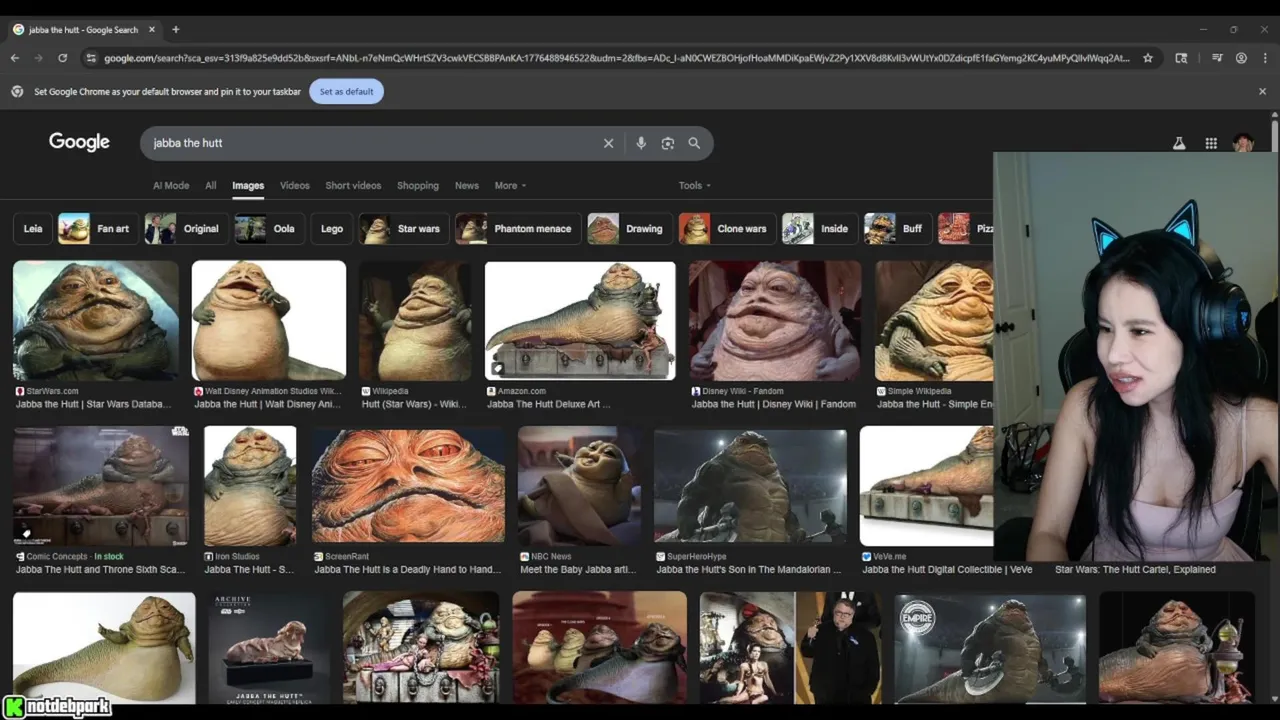Open the Chrome three-dot menu
Screen dimensions: 1280x720
pyautogui.click(x=1265, y=58)
